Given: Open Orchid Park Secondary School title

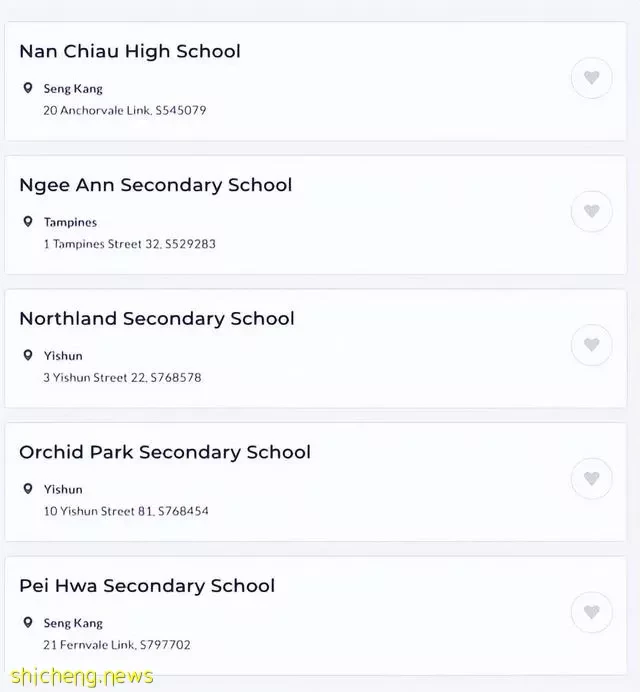Looking at the screenshot, I should click(165, 452).
